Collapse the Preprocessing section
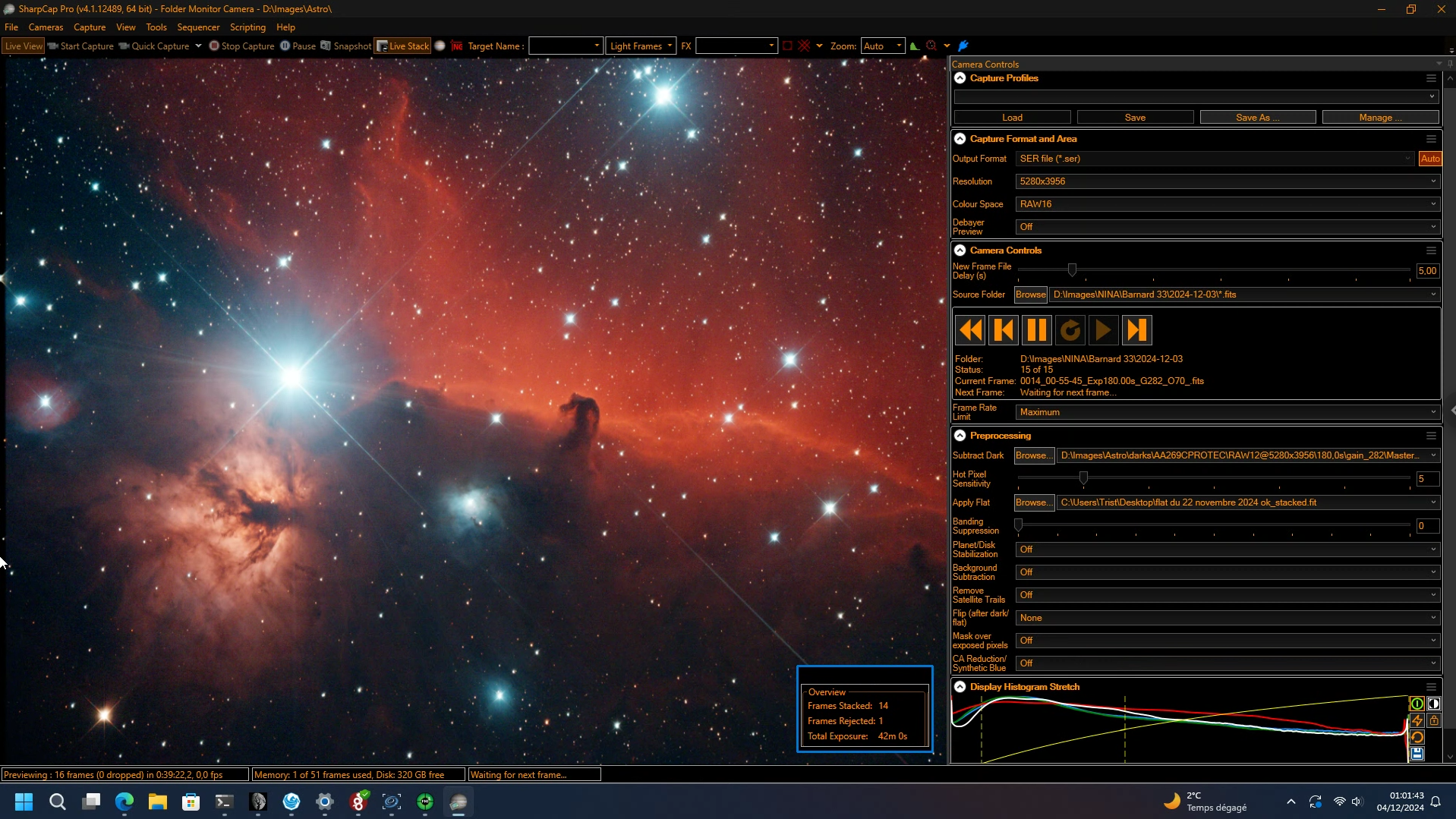Screen dimensions: 1456x819 pos(960,436)
